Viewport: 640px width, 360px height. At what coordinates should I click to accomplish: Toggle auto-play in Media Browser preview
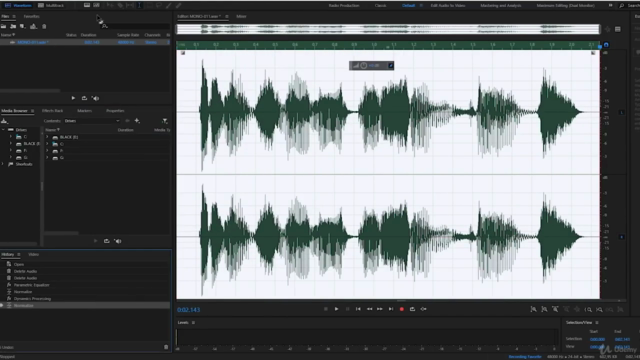point(118,241)
